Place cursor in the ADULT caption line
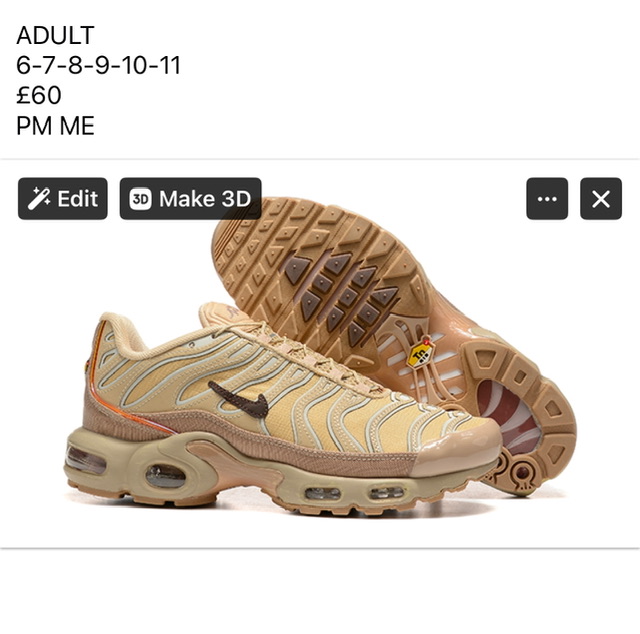This screenshot has width=640, height=634. tap(56, 35)
